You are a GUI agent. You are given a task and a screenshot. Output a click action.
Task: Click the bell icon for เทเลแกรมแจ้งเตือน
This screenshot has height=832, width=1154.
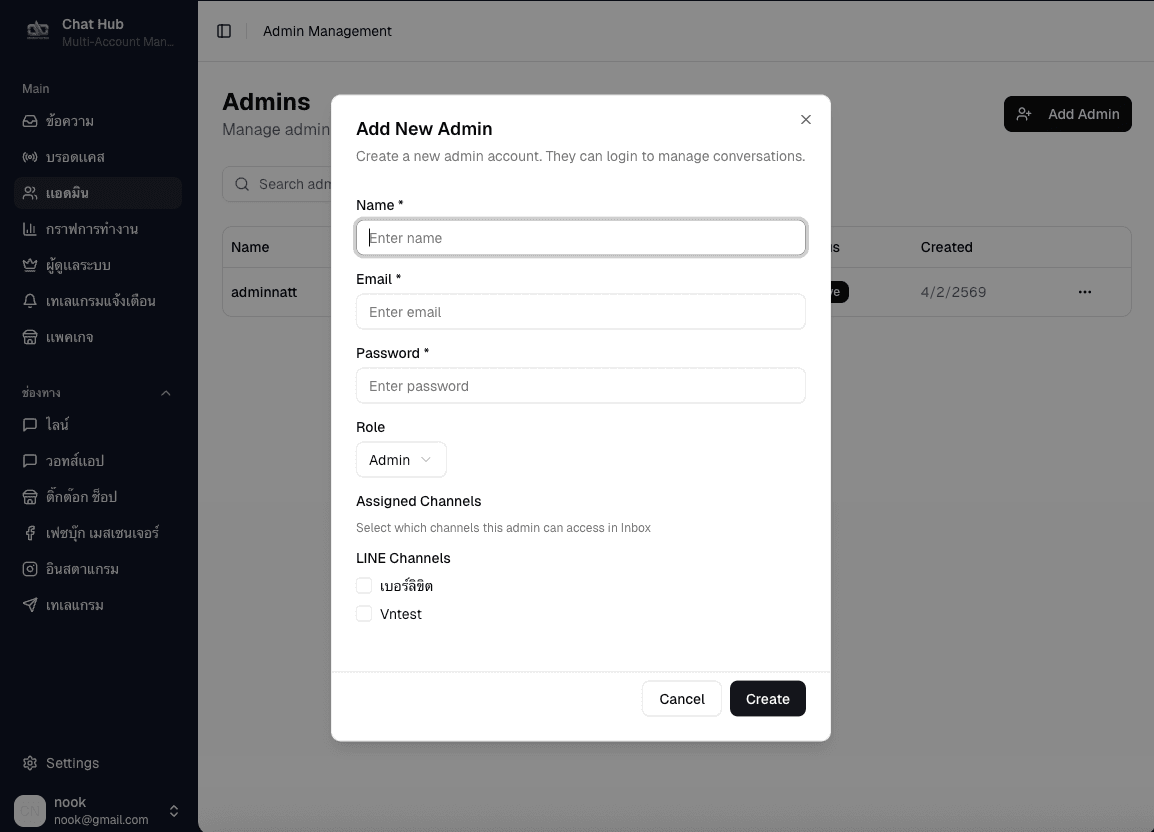tap(30, 301)
